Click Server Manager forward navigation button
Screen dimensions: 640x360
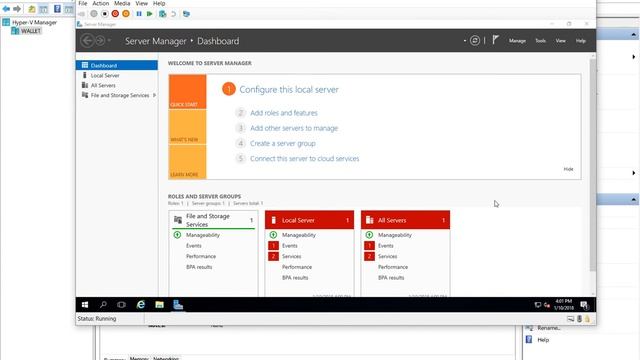tap(100, 41)
